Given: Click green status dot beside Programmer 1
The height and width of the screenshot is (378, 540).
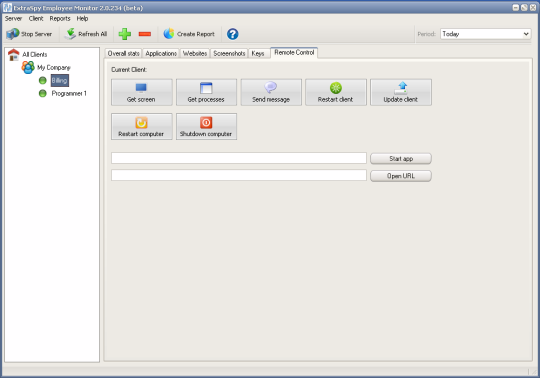Looking at the screenshot, I should 43,93.
